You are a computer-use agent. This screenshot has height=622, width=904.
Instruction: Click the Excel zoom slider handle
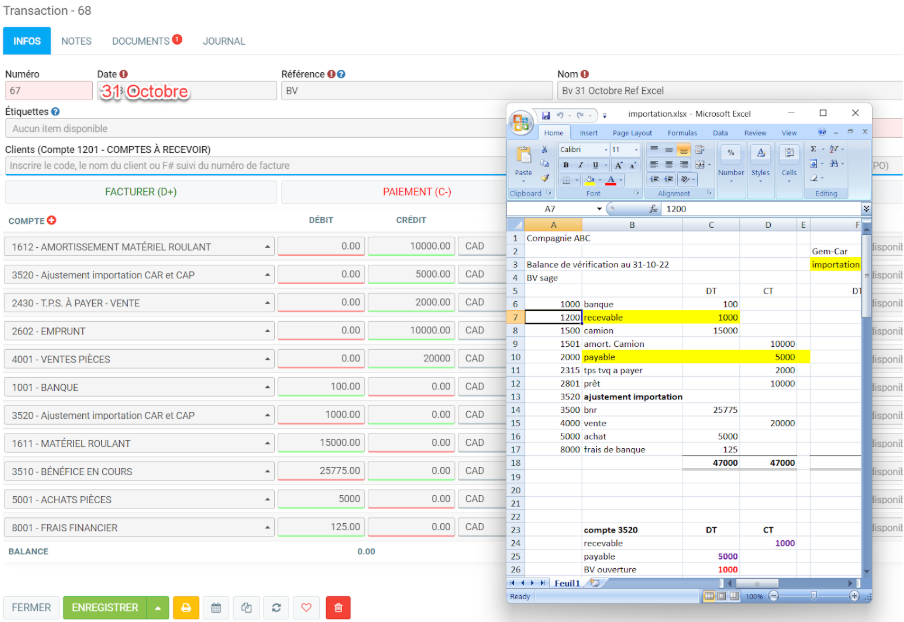812,596
